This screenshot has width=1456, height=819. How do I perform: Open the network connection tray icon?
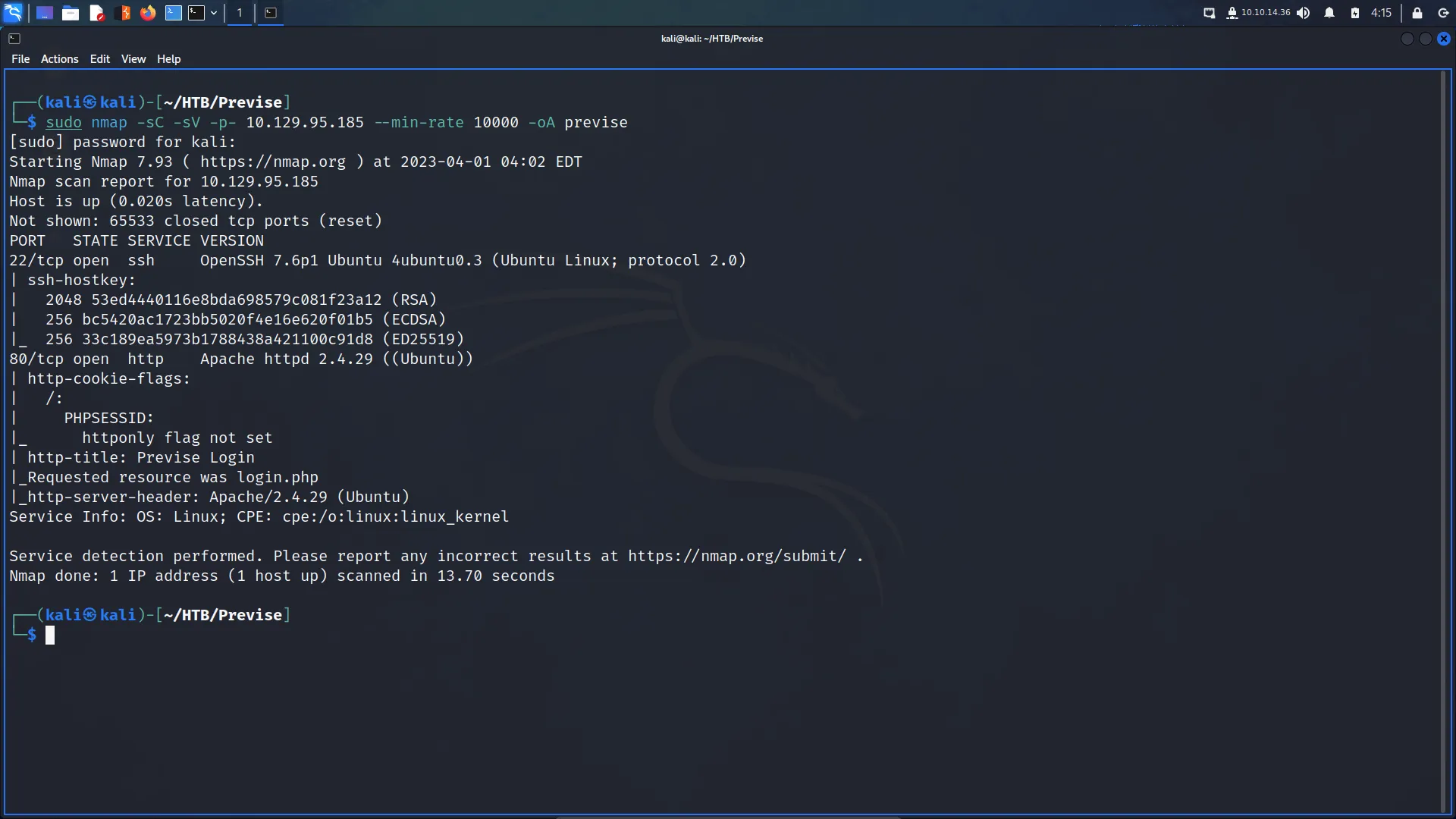click(x=1210, y=13)
